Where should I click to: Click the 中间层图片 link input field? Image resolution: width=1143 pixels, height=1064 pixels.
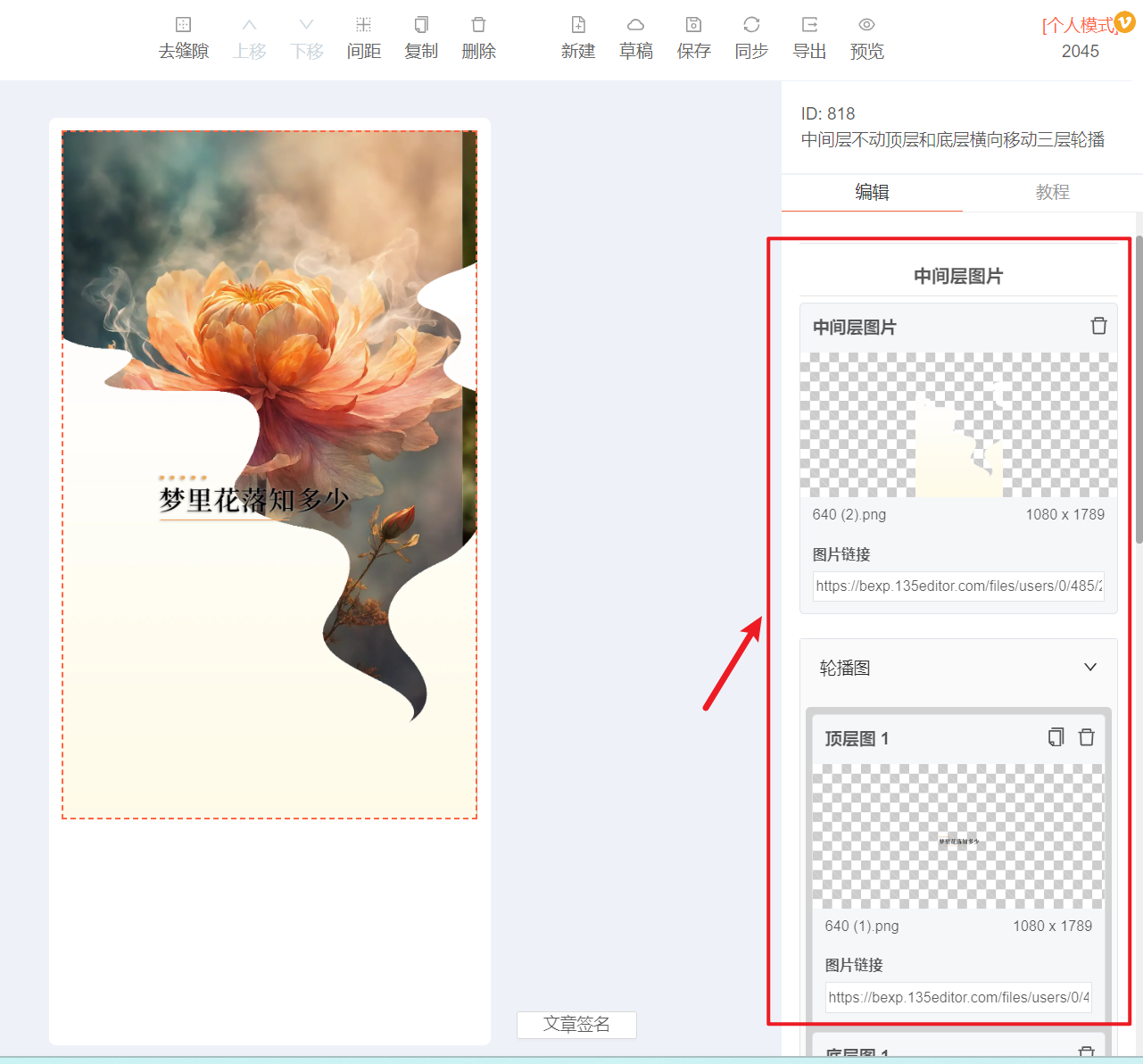(958, 586)
